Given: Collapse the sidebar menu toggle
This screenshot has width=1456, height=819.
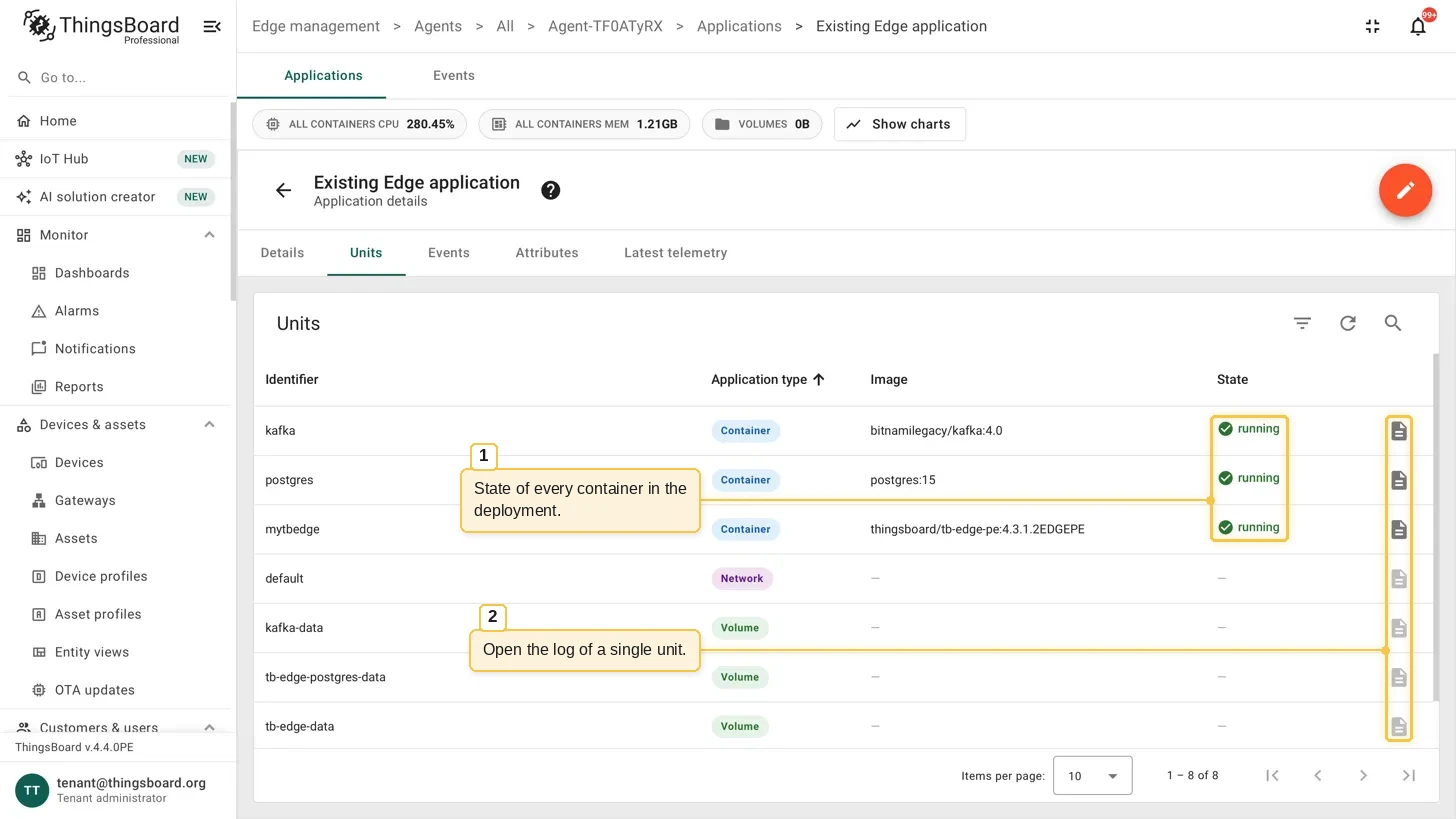Looking at the screenshot, I should 212,26.
